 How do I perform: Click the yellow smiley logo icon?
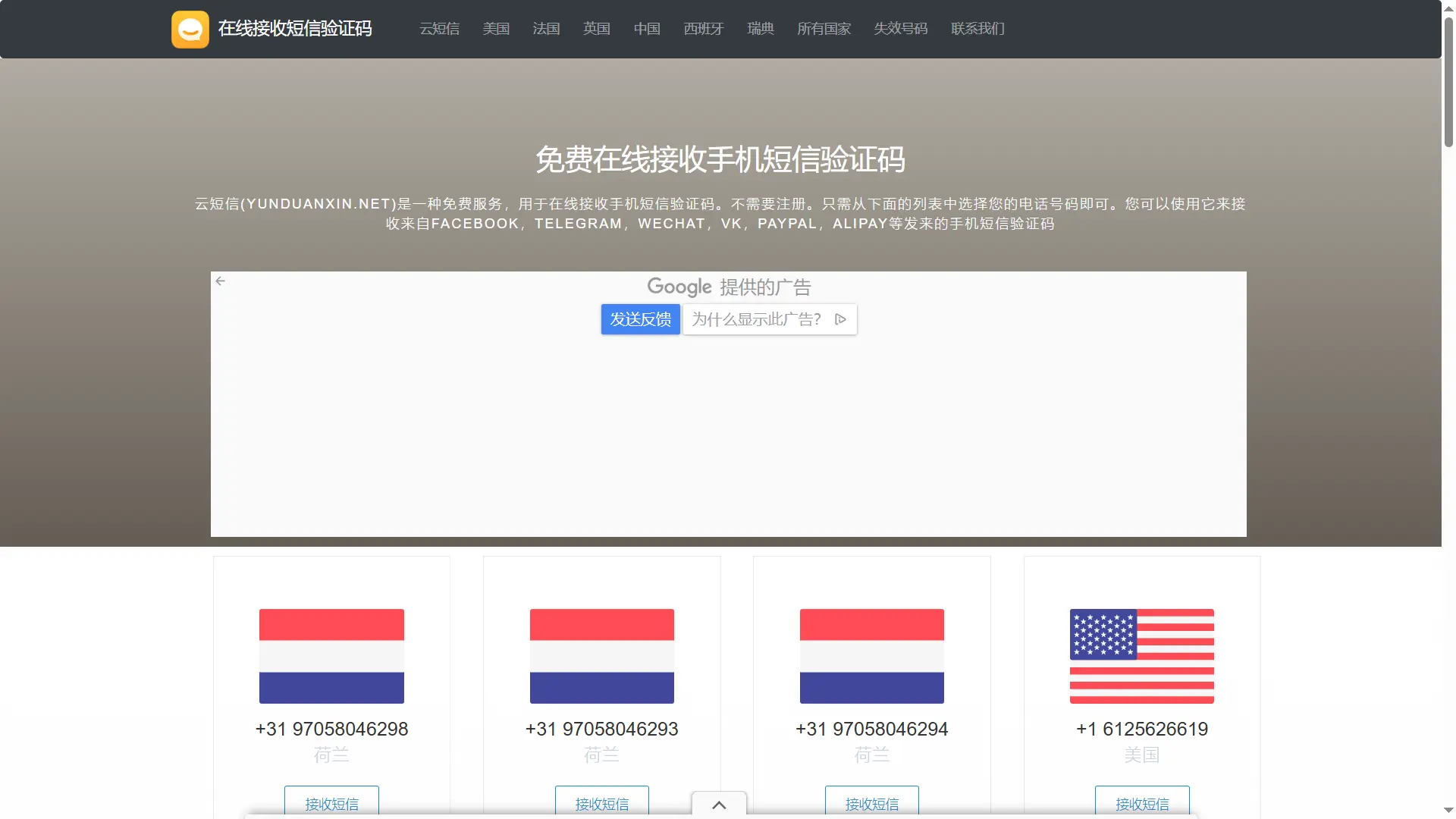[190, 29]
